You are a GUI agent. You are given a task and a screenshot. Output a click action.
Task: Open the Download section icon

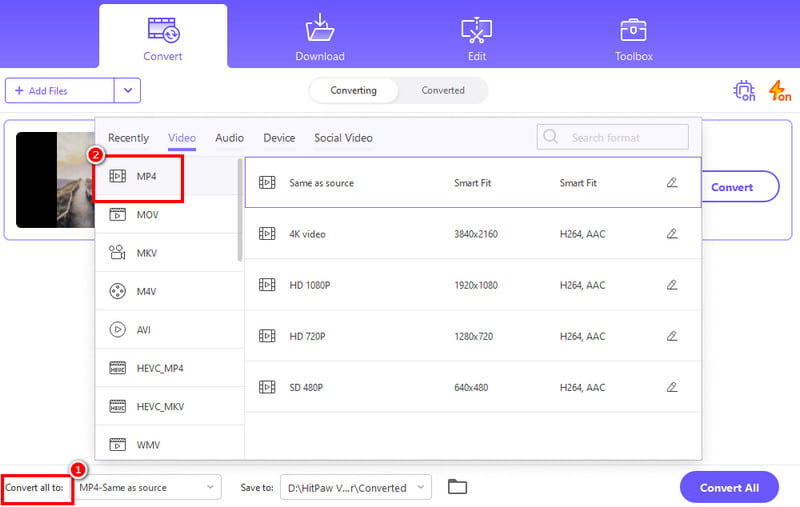click(x=319, y=30)
